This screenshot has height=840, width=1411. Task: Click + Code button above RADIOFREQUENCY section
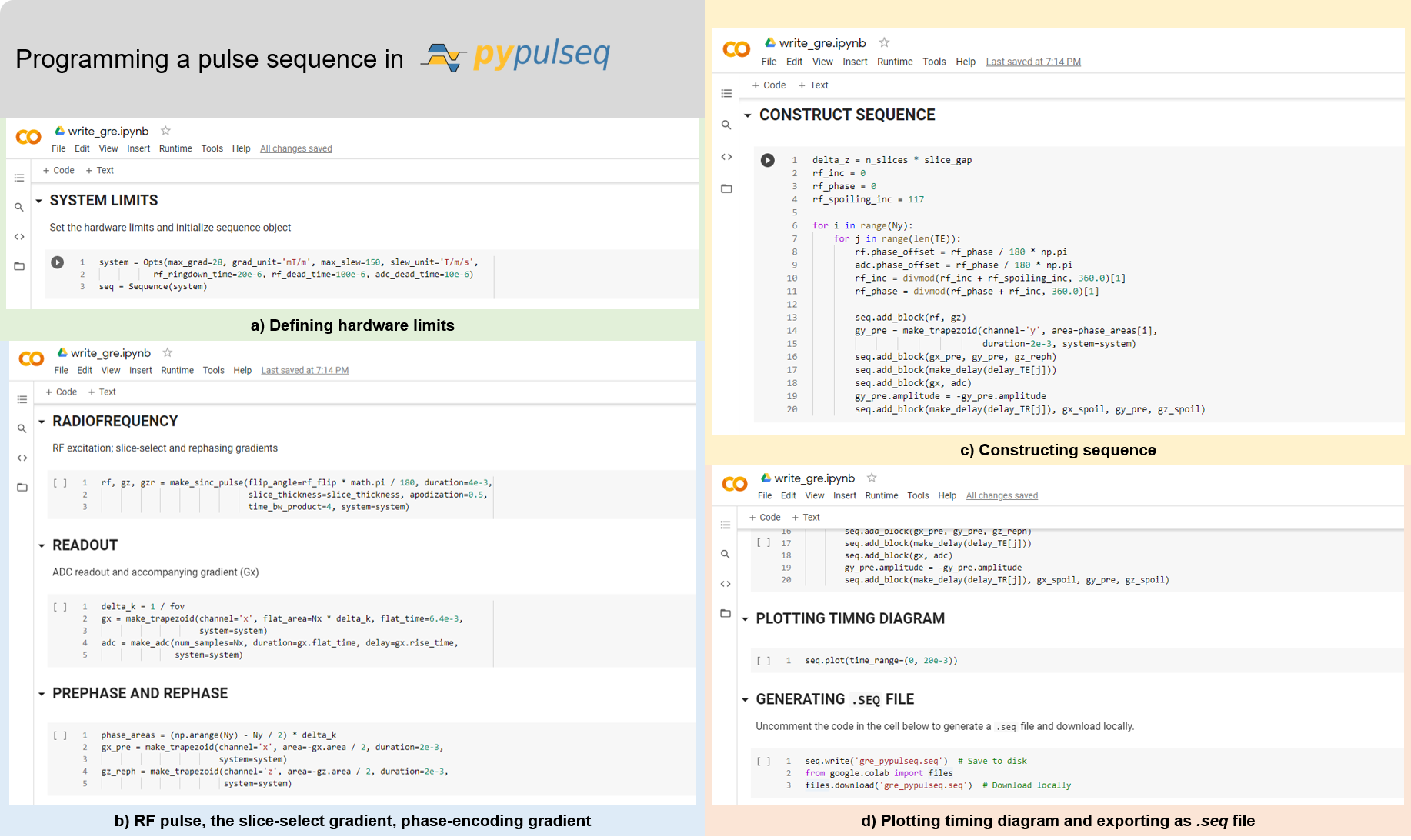coord(62,392)
